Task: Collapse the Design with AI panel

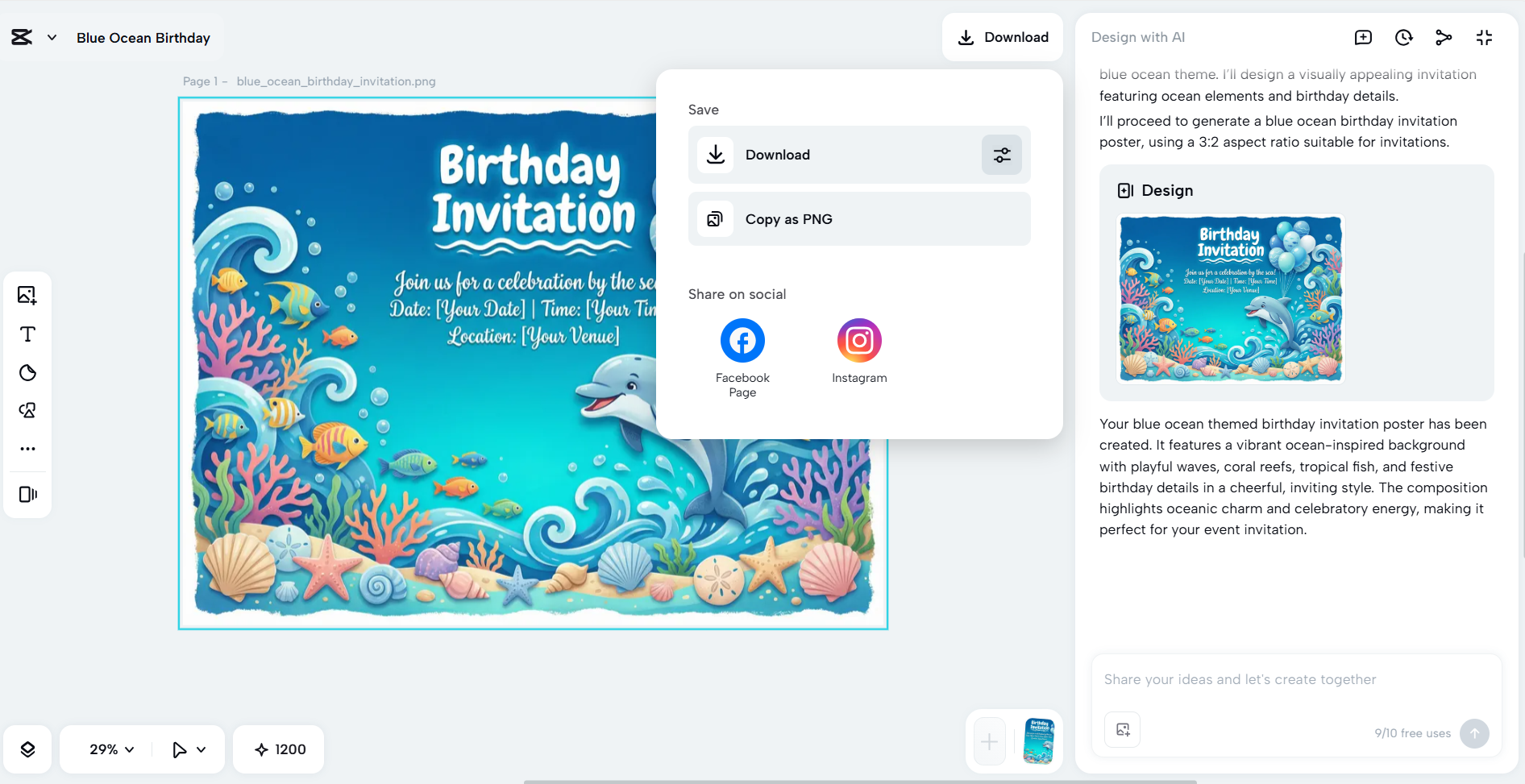Action: click(1485, 37)
